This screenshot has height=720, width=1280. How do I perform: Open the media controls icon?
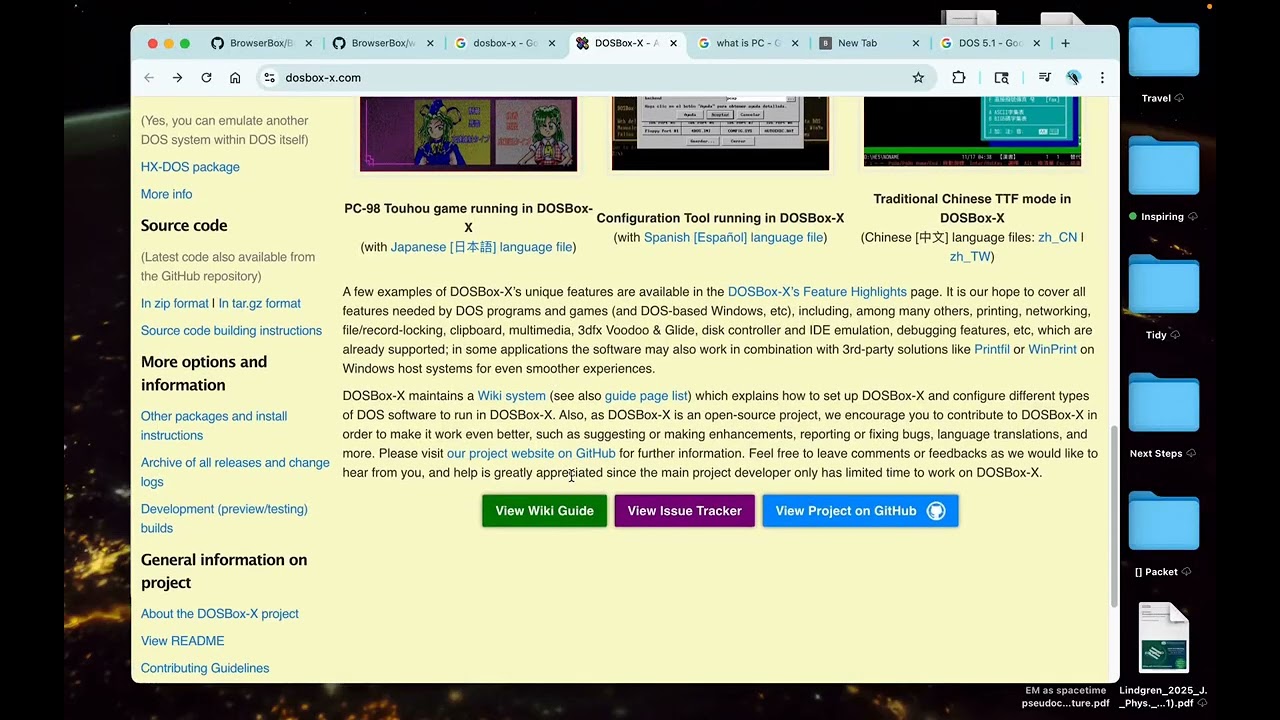click(1044, 78)
